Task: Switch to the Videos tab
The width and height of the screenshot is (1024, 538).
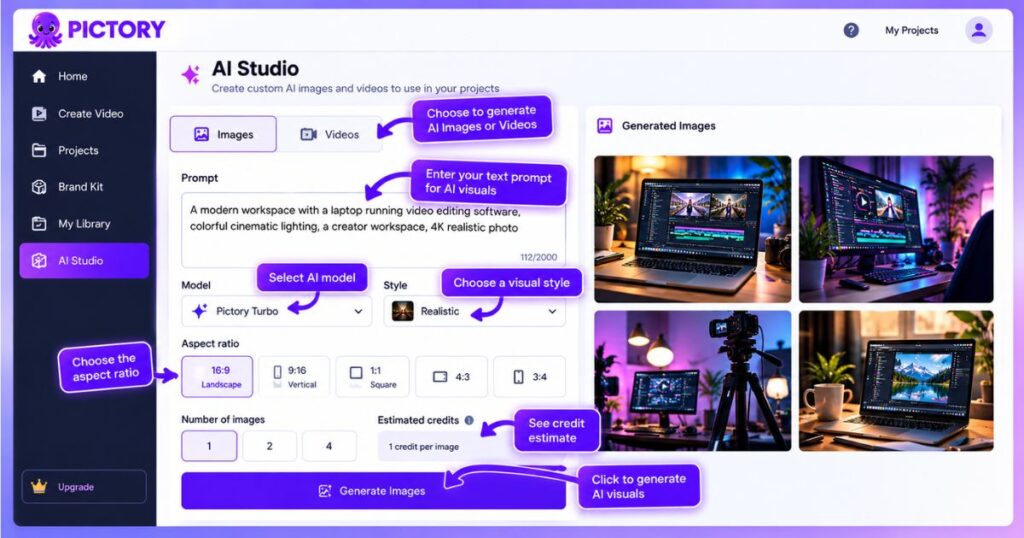Action: (329, 134)
